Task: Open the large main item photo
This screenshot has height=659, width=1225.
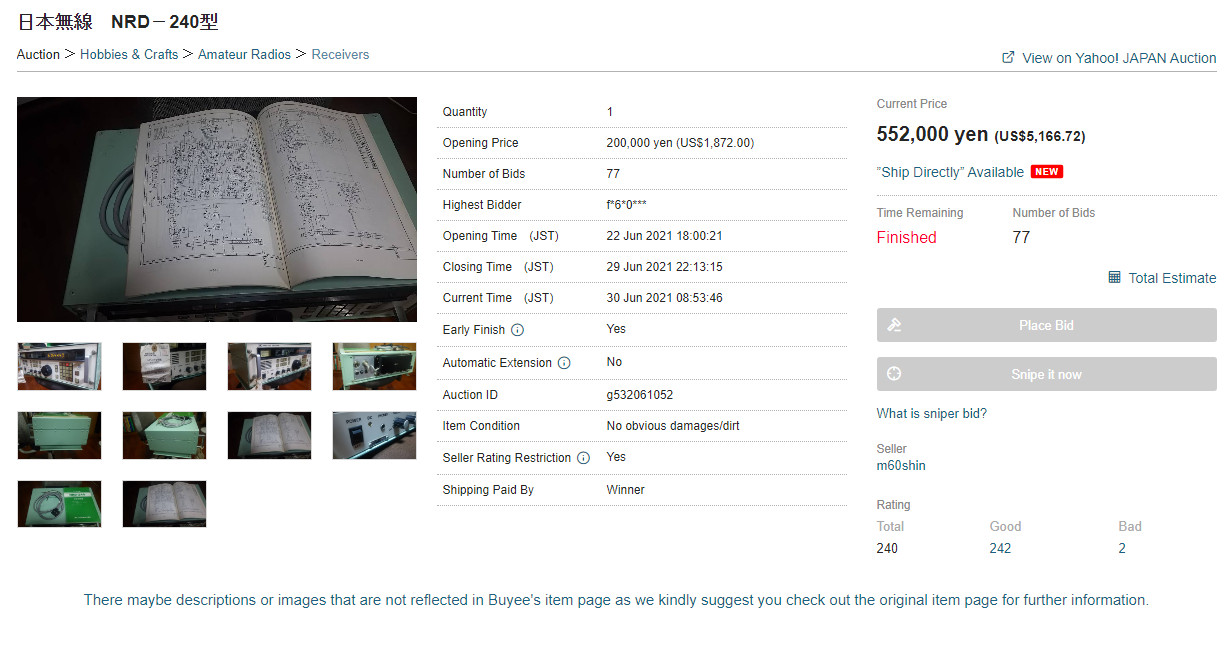Action: click(217, 209)
